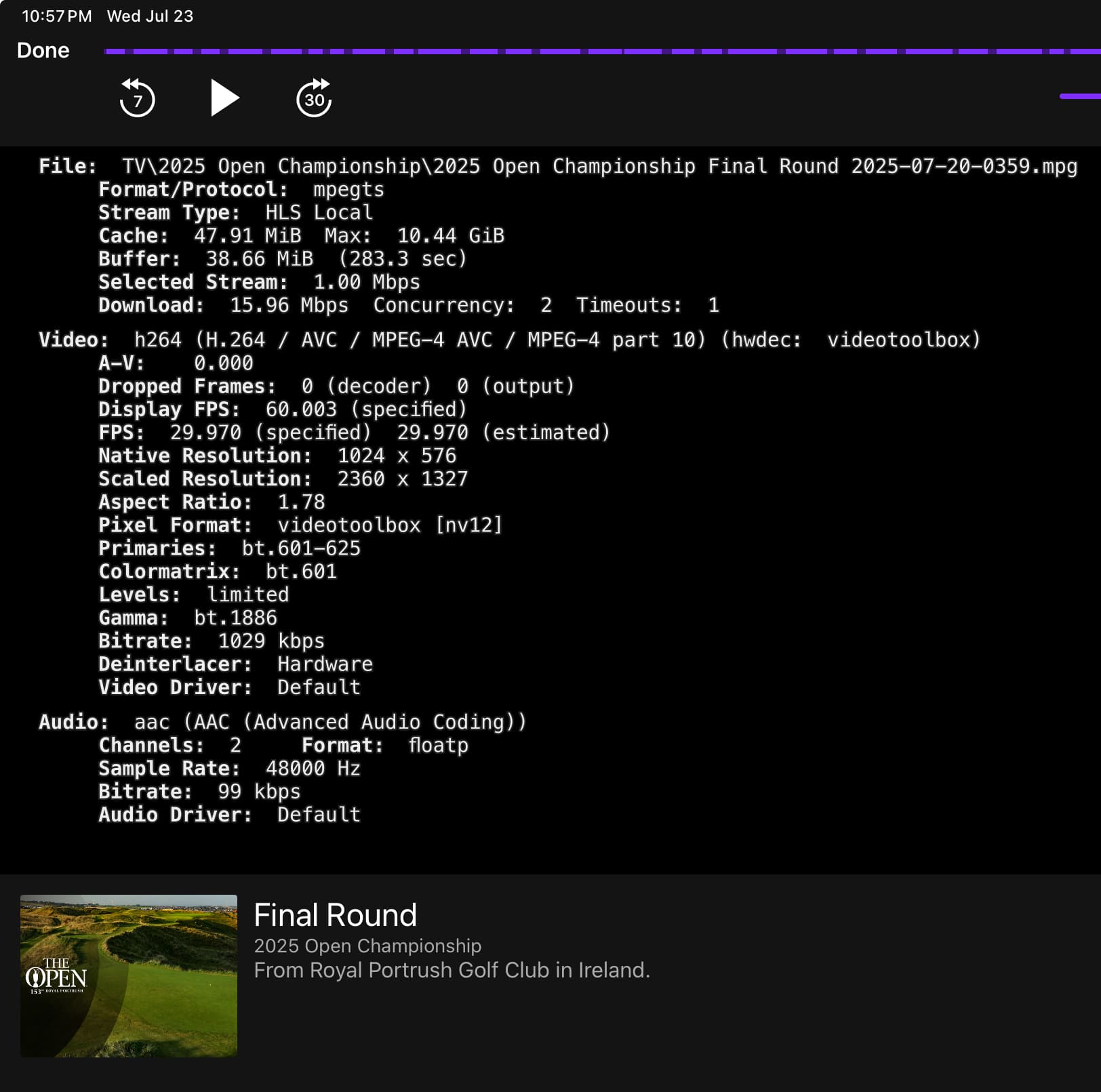Skip back 7 seconds

coord(138,98)
